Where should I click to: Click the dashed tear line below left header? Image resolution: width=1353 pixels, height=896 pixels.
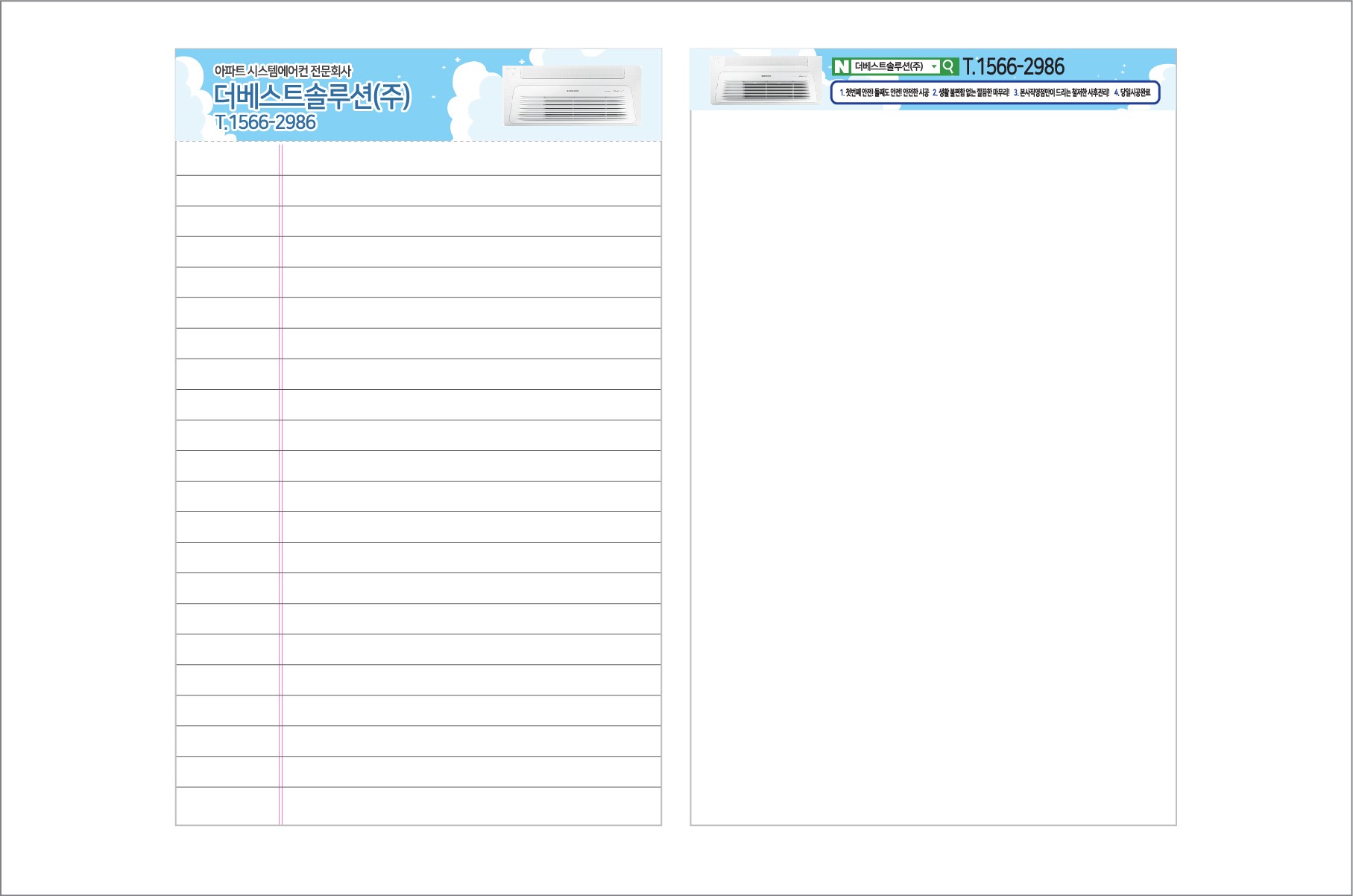pos(417,141)
